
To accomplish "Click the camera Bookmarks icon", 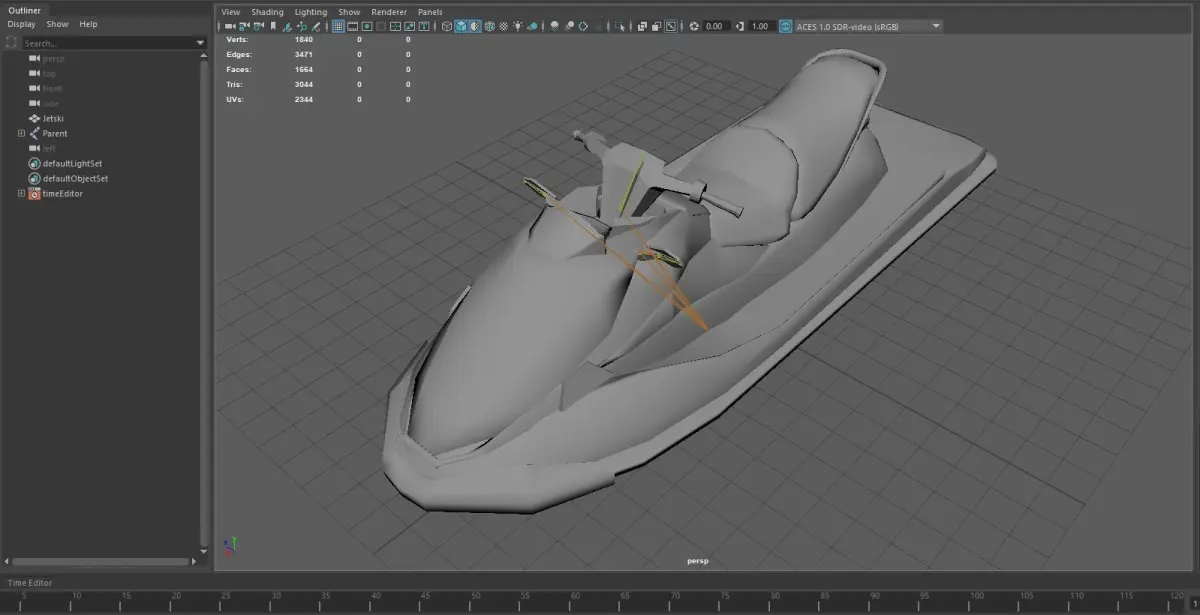I will click(272, 26).
